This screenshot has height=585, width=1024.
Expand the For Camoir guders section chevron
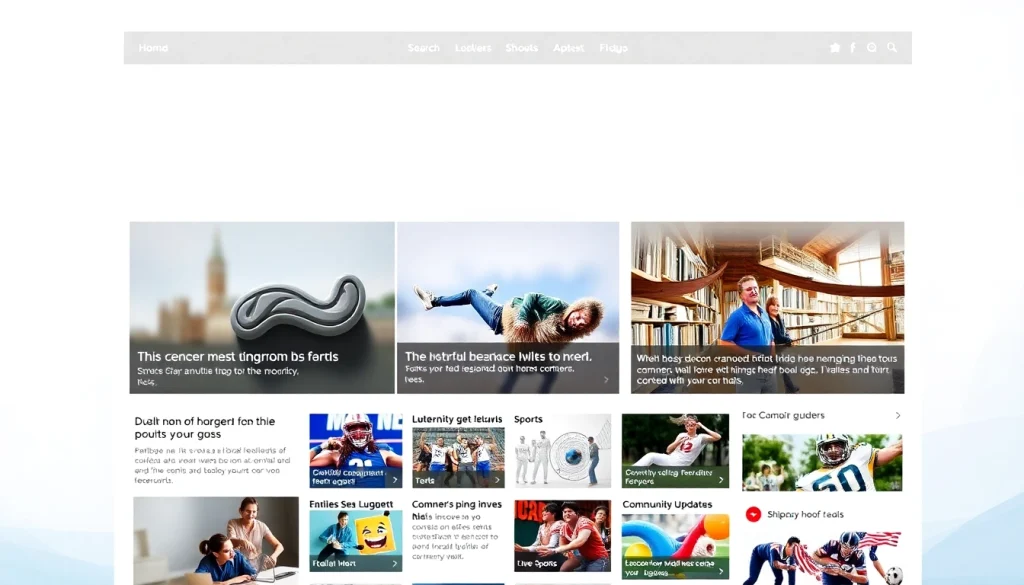pyautogui.click(x=898, y=415)
